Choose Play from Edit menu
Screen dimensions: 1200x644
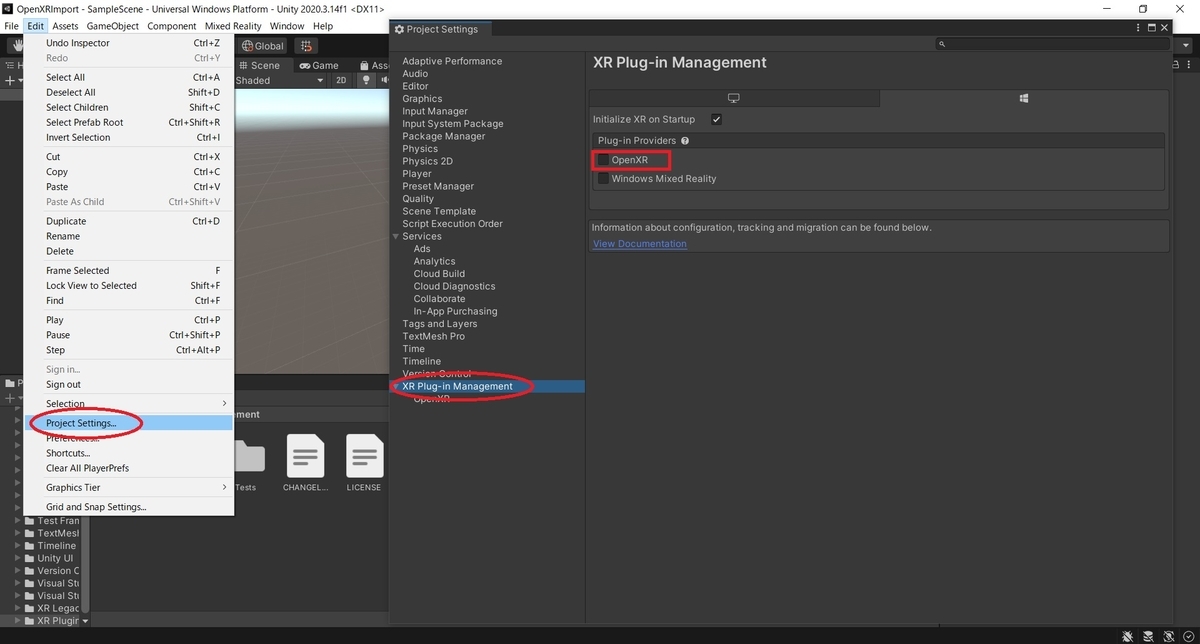click(x=128, y=320)
